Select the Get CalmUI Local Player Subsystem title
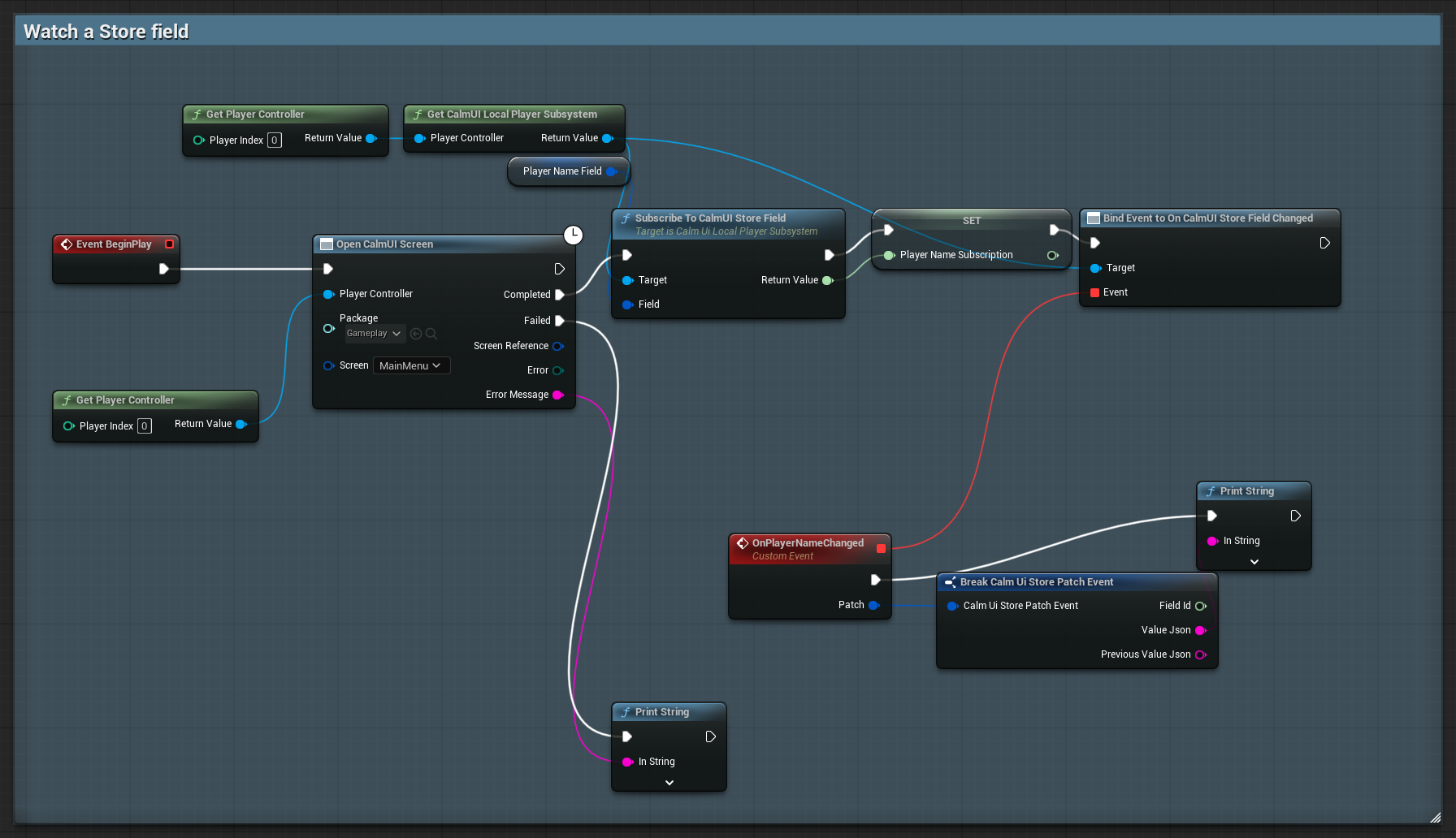This screenshot has height=838, width=1456. [x=512, y=114]
